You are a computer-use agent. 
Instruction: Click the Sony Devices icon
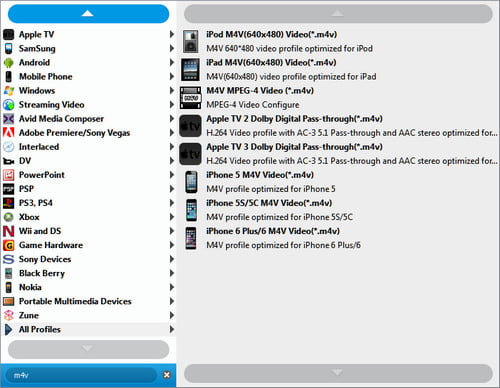point(9,259)
